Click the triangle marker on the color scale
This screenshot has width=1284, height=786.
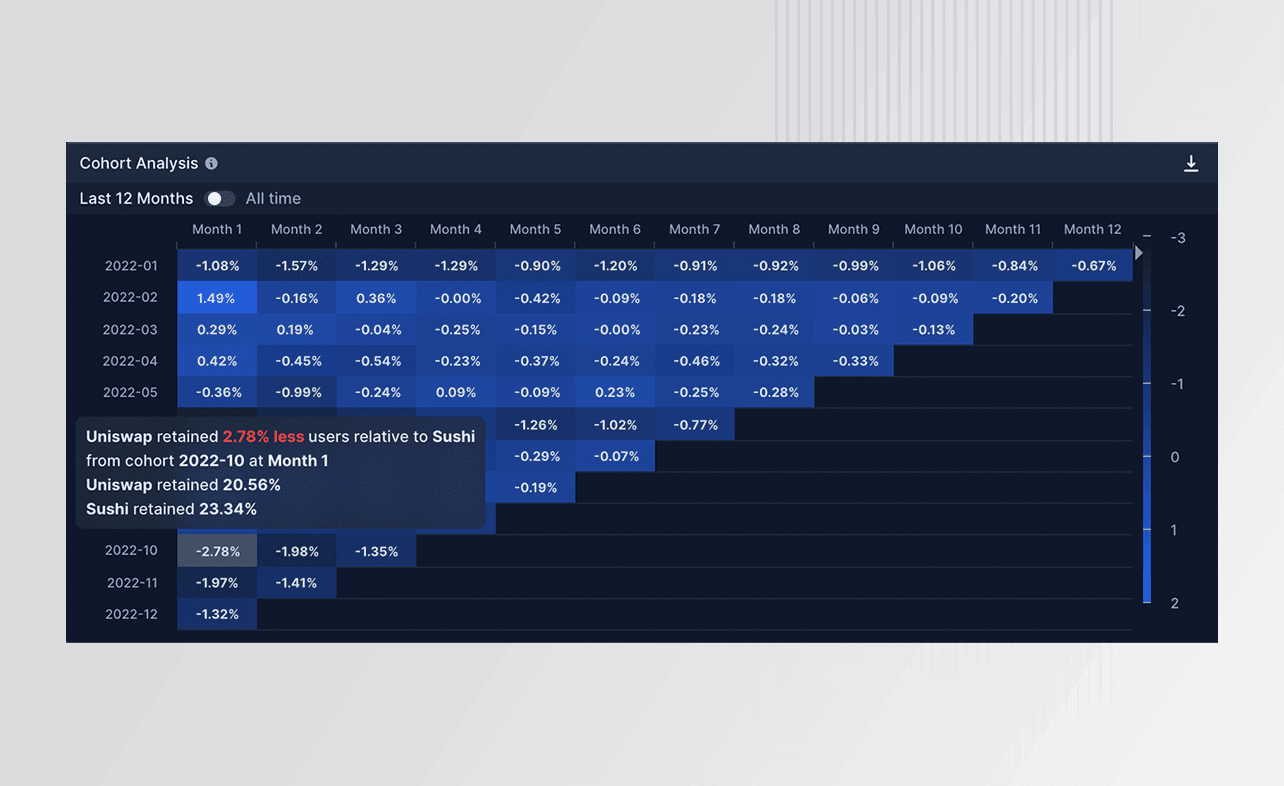(1138, 253)
